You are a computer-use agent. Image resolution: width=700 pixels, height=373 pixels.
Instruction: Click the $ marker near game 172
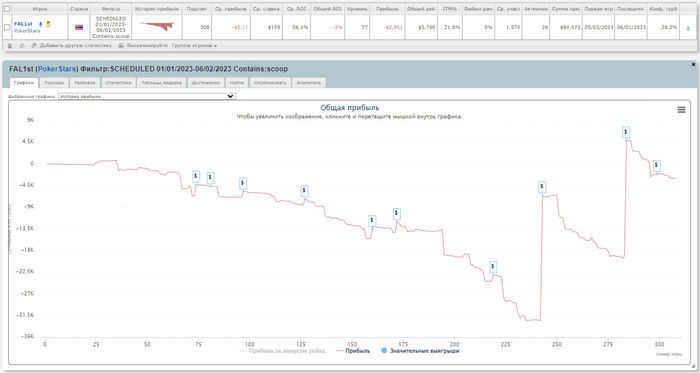tap(396, 214)
